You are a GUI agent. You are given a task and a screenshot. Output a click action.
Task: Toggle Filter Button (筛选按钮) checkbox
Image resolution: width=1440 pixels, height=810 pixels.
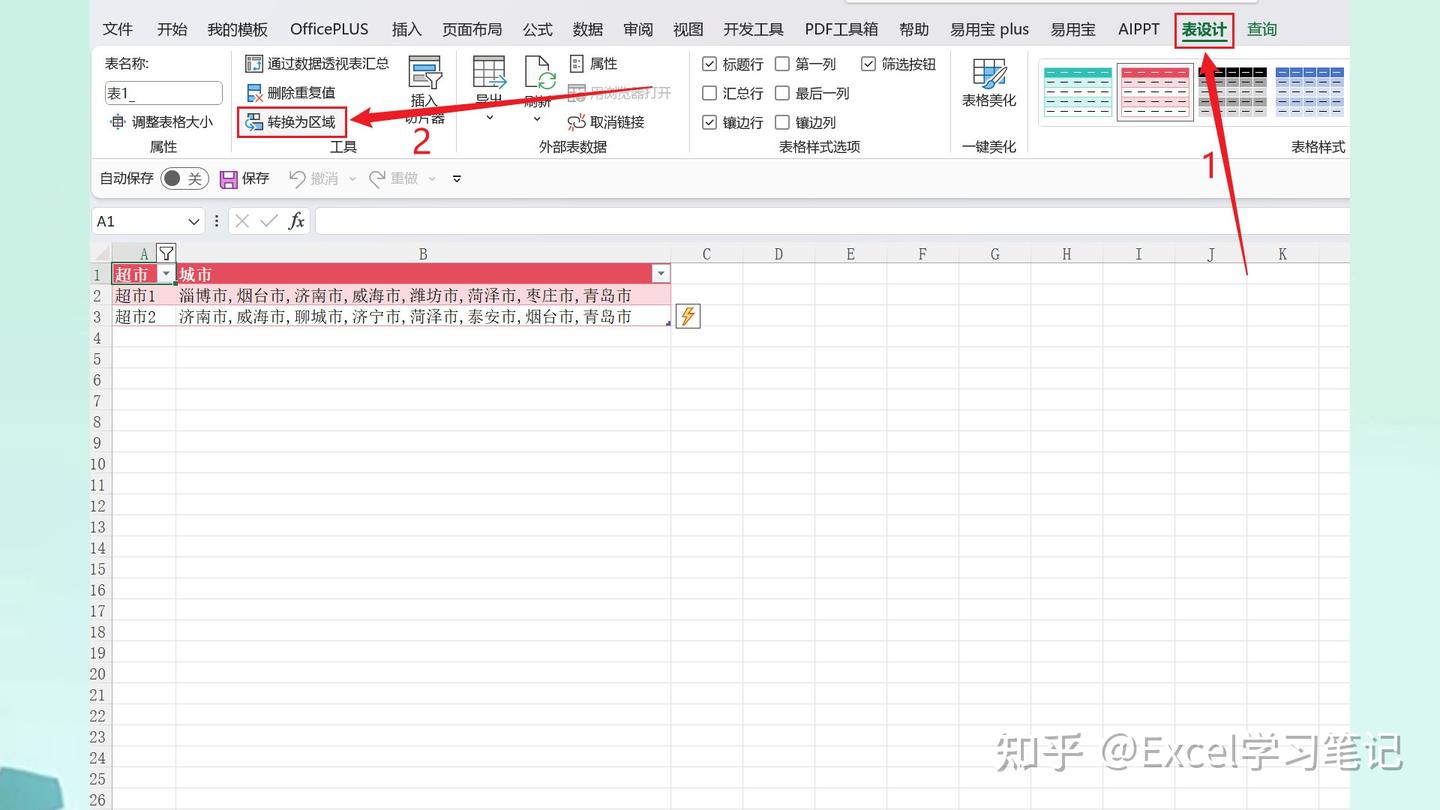coord(868,64)
